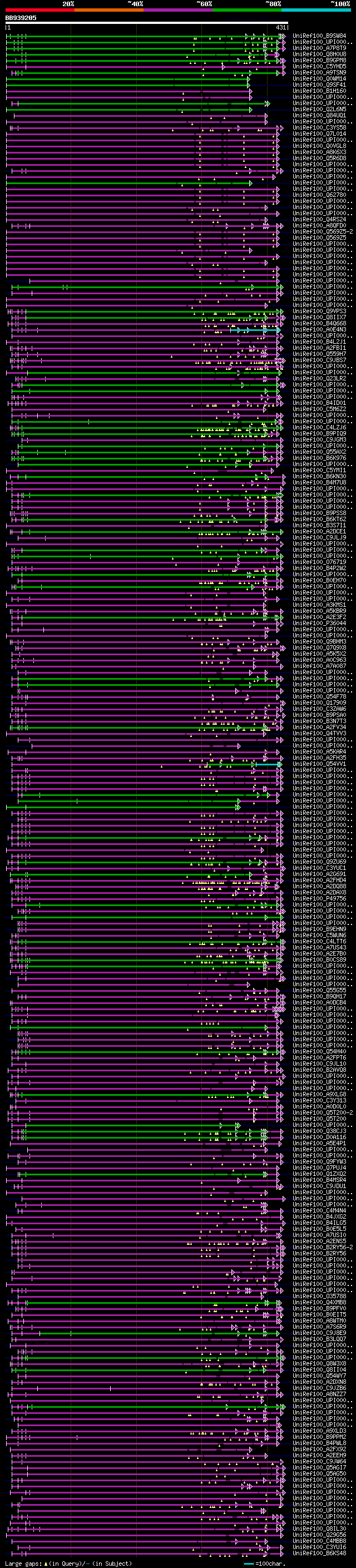Select the UniRef100_Q7Q9X8 label

coord(319,647)
